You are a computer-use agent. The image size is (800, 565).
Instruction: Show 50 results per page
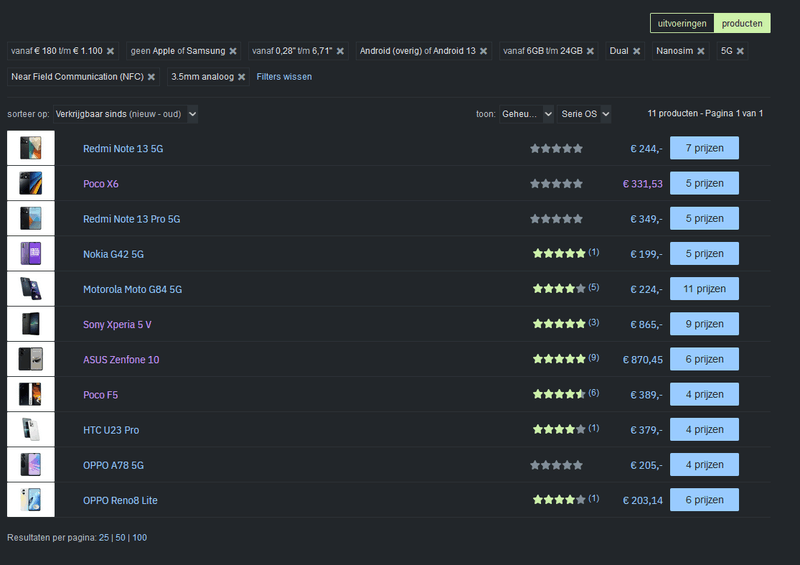coord(120,537)
